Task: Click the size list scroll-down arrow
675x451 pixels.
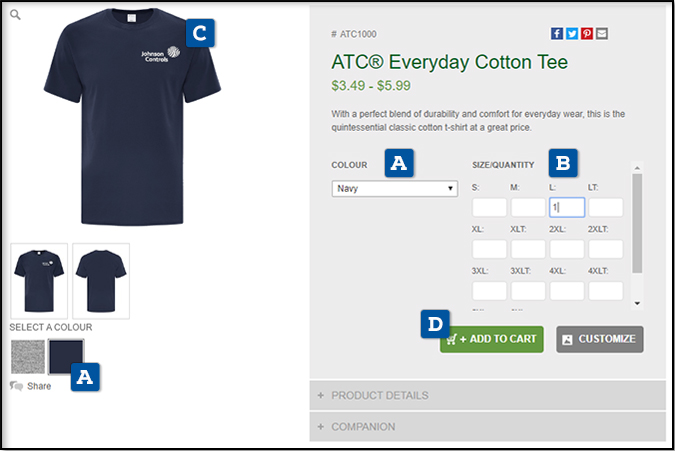Action: [x=637, y=303]
